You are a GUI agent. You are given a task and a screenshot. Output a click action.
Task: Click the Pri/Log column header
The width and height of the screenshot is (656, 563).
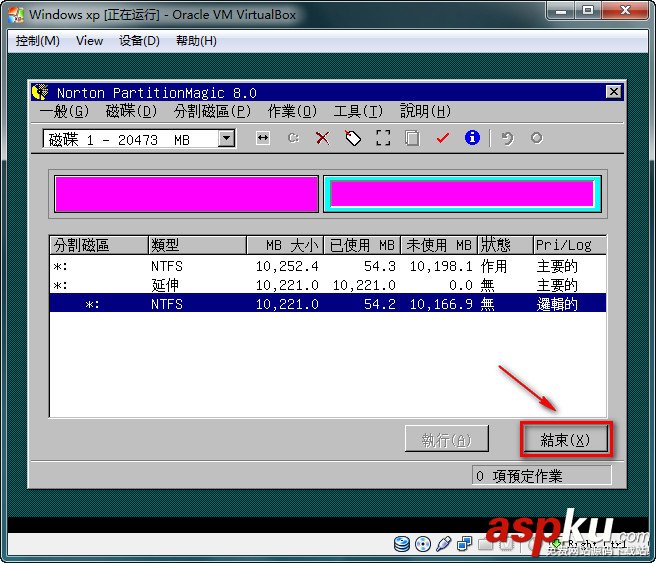pos(569,245)
